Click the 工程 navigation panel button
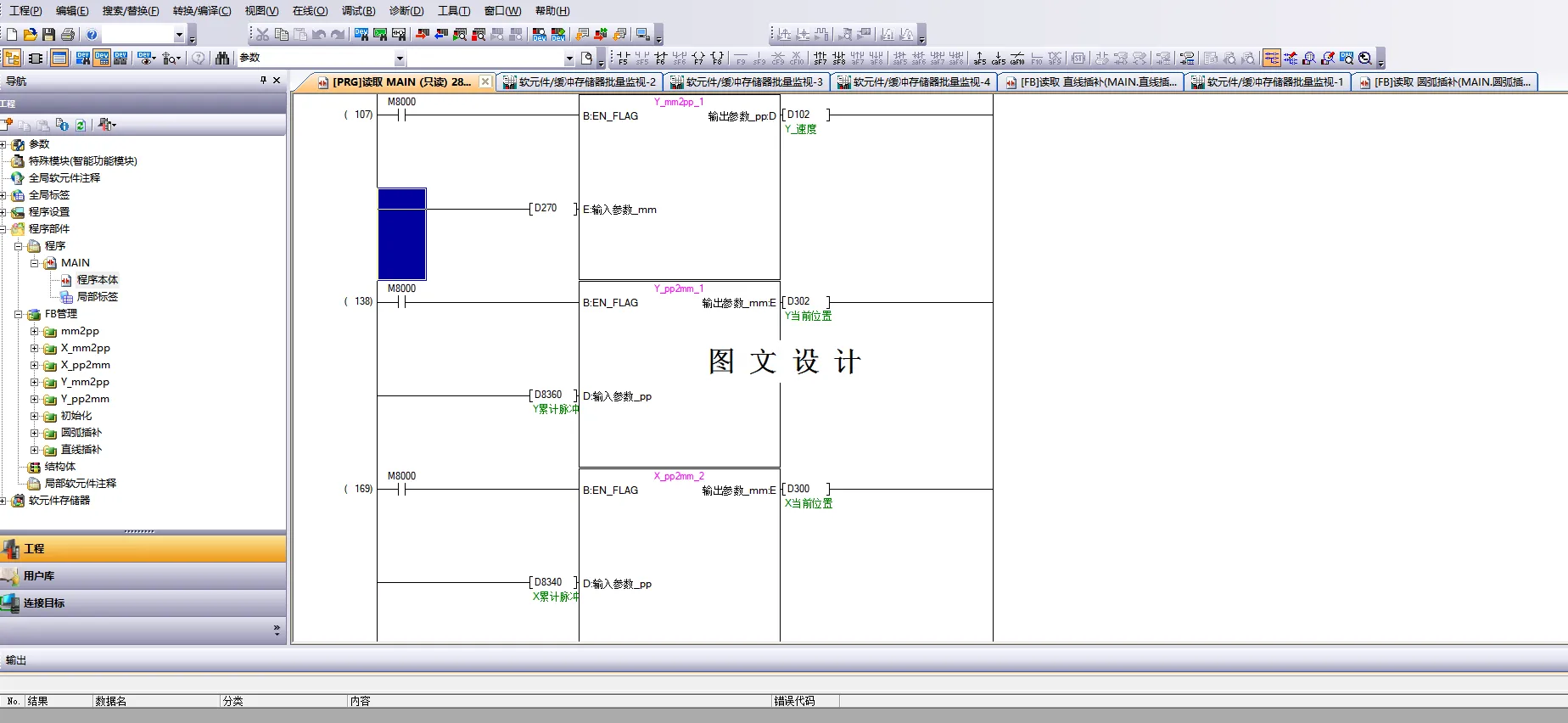 143,549
